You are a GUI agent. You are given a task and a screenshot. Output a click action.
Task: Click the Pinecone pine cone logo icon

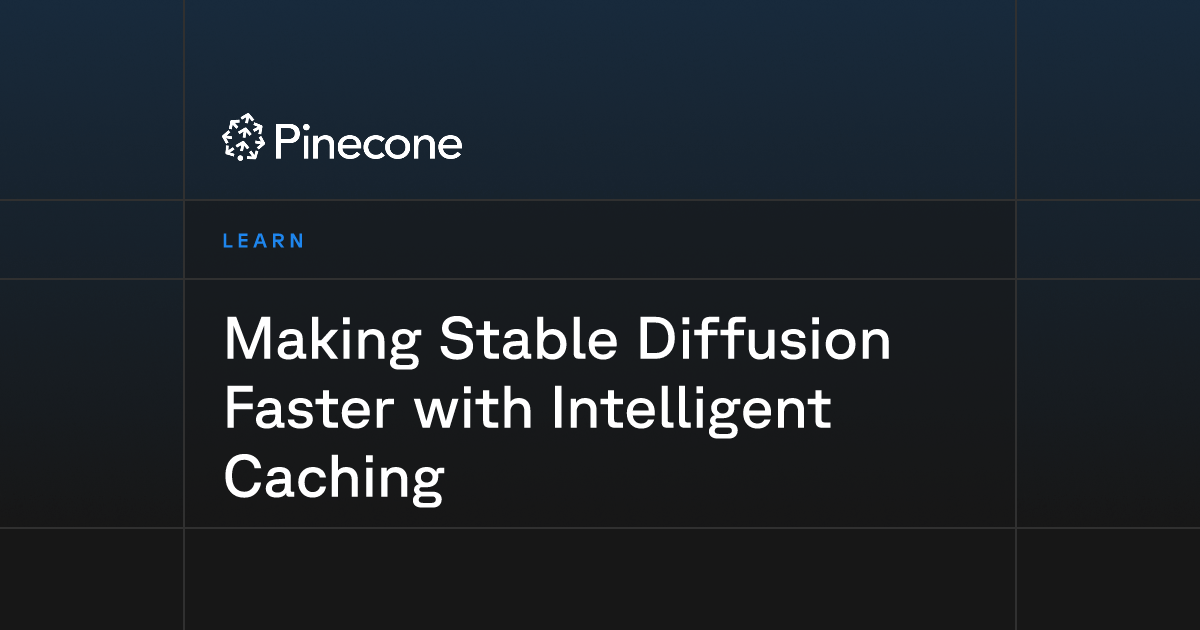(x=243, y=139)
